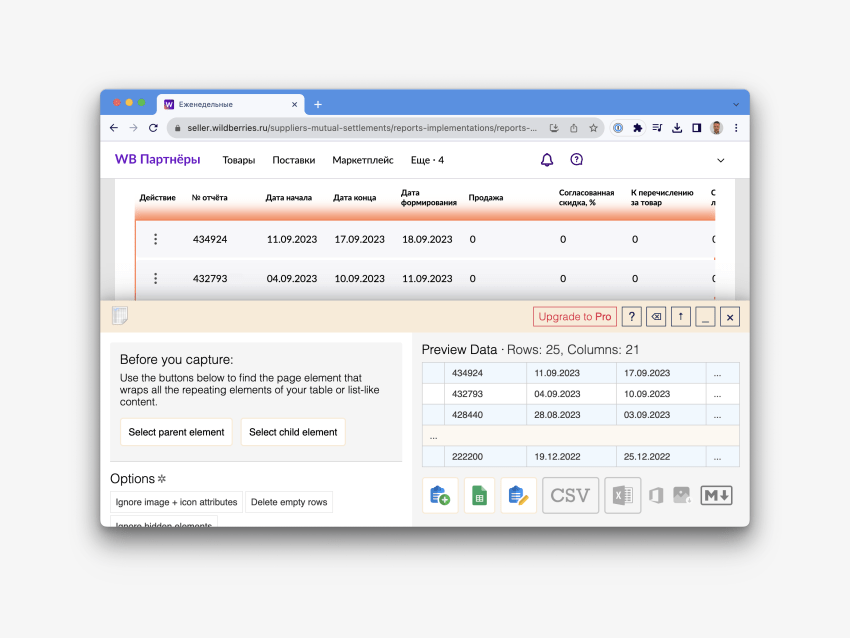Click the clear backspace icon button
850x638 pixels.
pyautogui.click(x=656, y=317)
